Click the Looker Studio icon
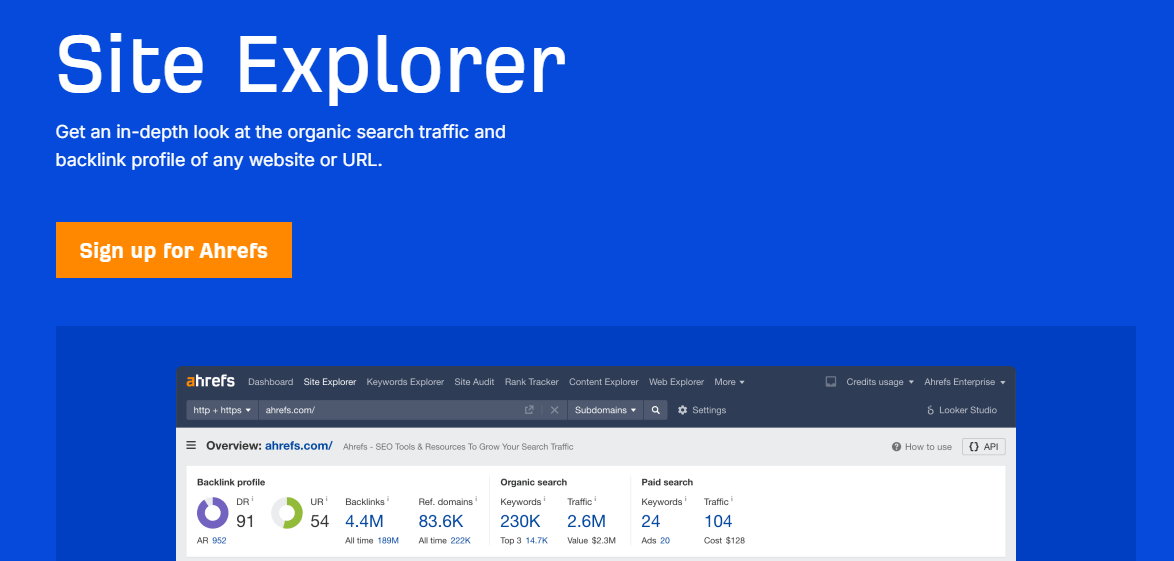Viewport: 1174px width, 561px height. coord(931,410)
